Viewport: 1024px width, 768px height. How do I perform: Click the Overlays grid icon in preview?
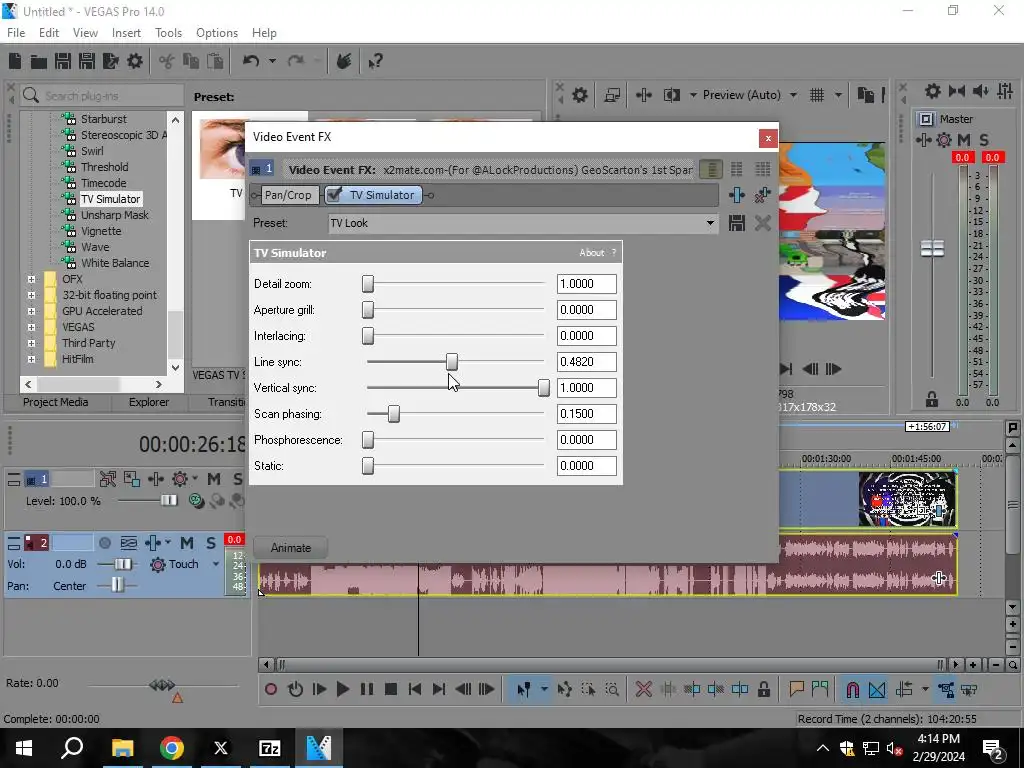(x=817, y=95)
